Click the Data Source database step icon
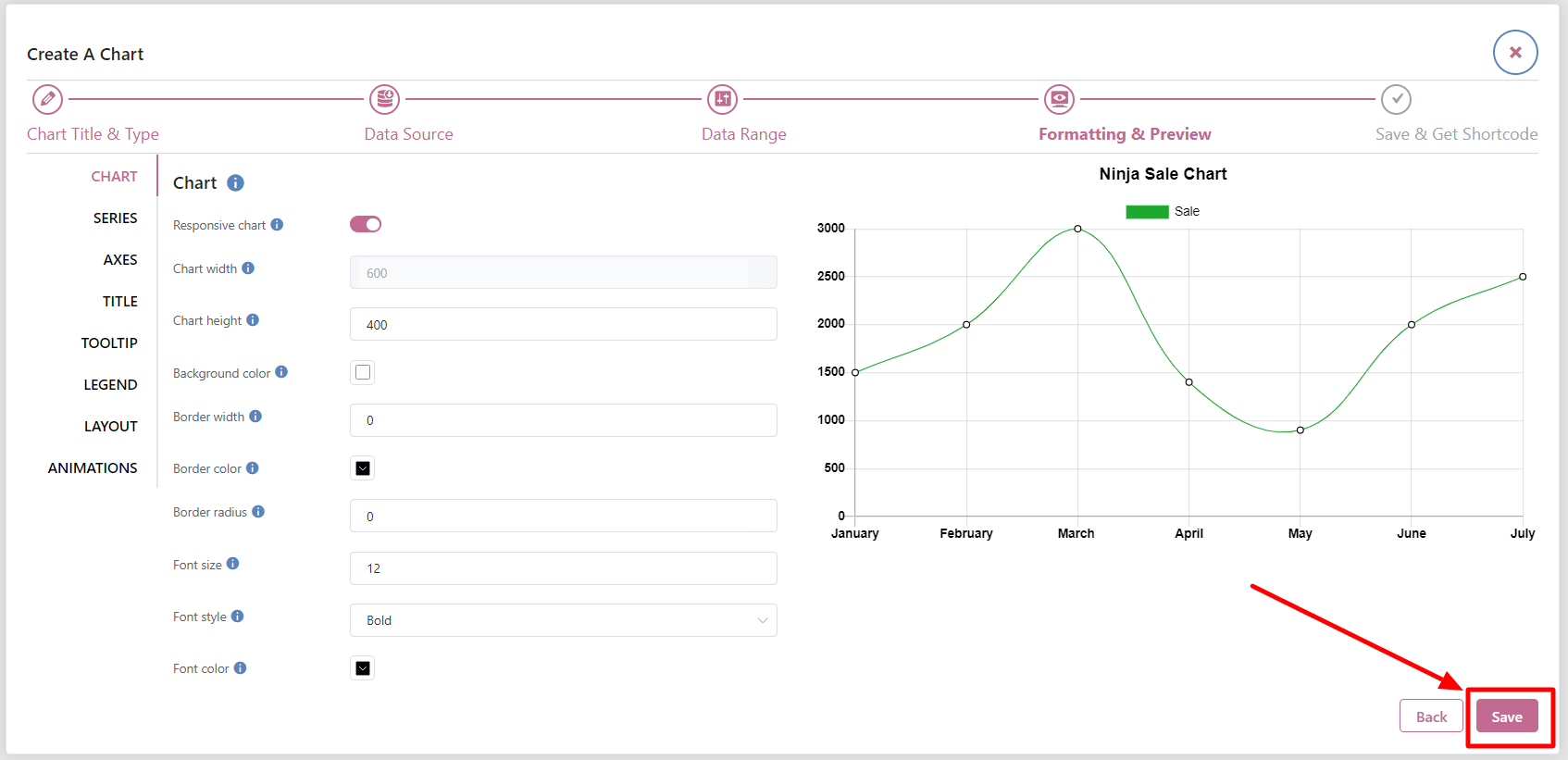Image resolution: width=1568 pixels, height=760 pixels. point(384,98)
